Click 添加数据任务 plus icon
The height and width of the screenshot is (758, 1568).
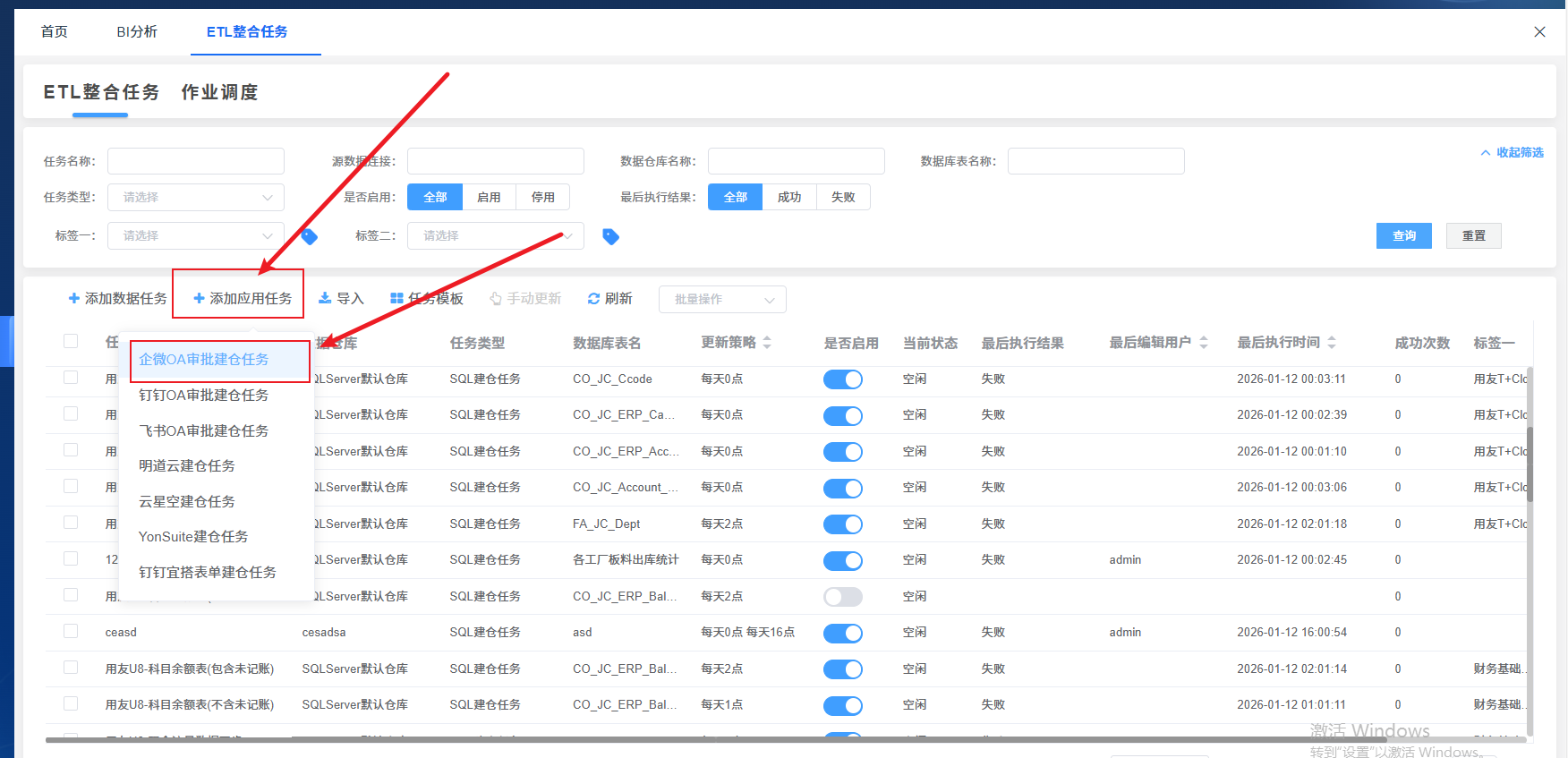pyautogui.click(x=74, y=298)
